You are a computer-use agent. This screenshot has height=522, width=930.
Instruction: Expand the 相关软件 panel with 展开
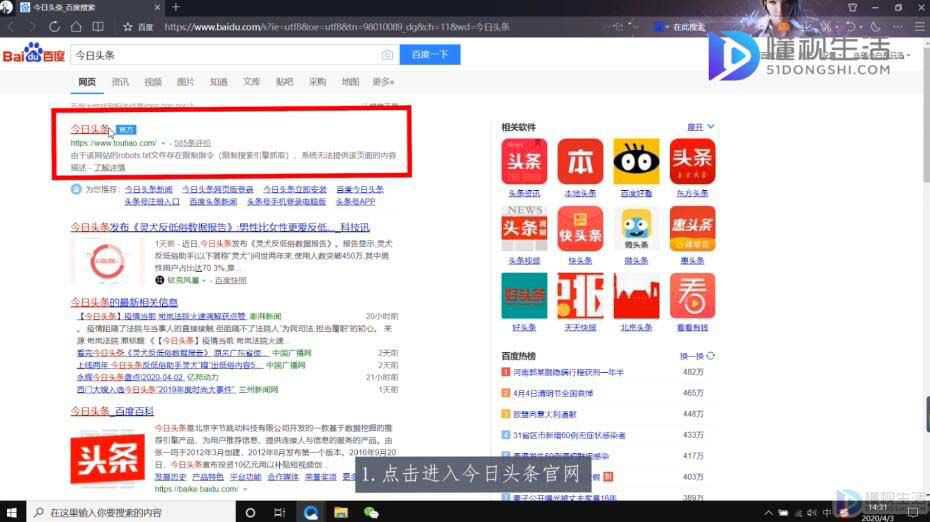(x=700, y=127)
